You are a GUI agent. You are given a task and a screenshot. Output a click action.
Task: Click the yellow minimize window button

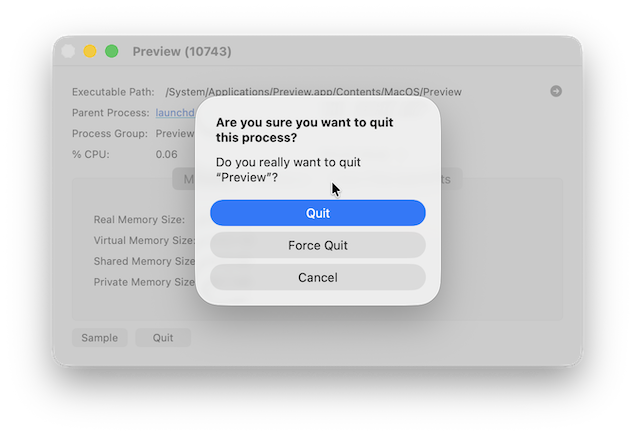tap(90, 51)
